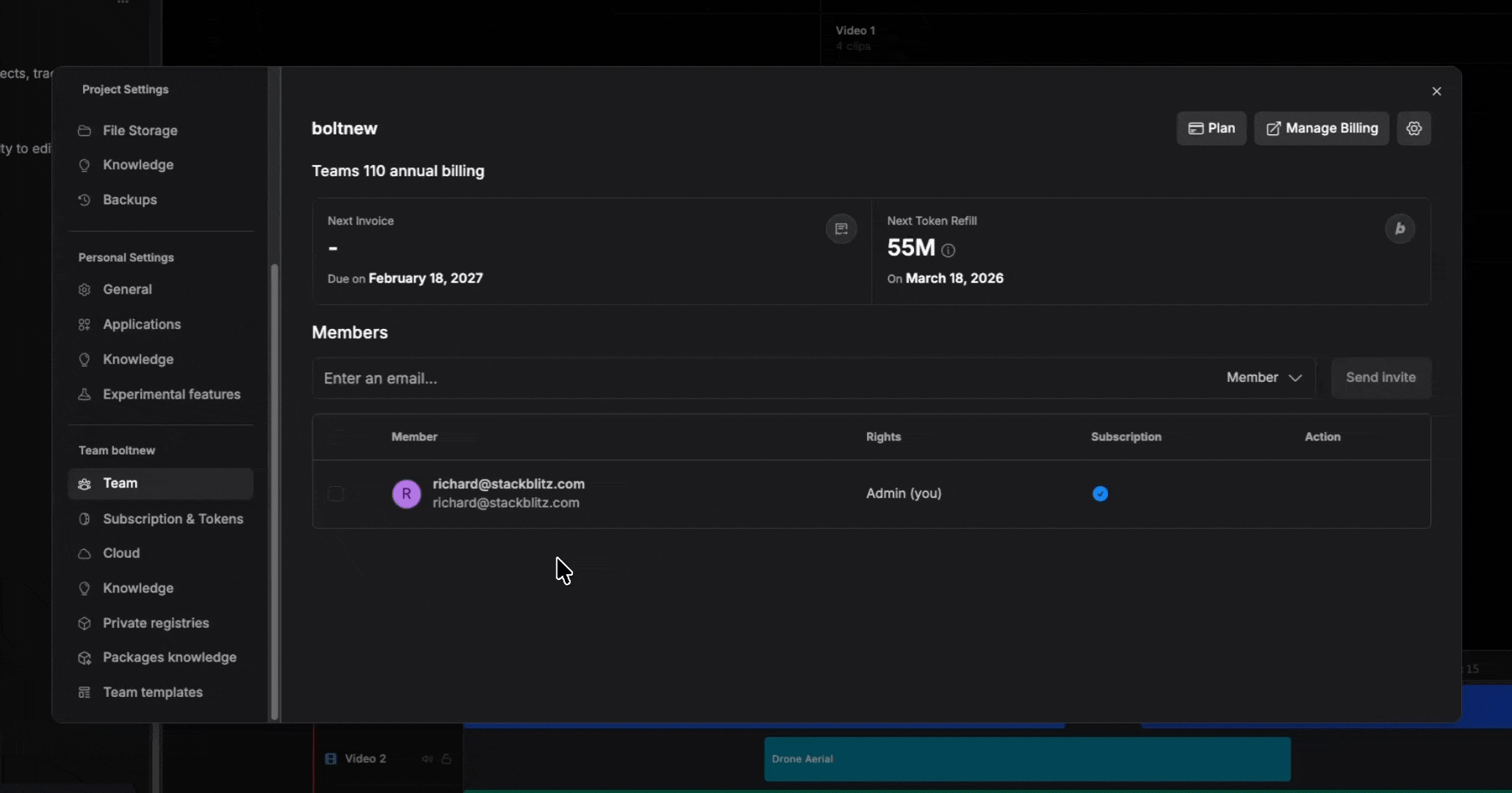Toggle the select-all checkbox in Members header
The height and width of the screenshot is (793, 1512).
pyautogui.click(x=336, y=437)
